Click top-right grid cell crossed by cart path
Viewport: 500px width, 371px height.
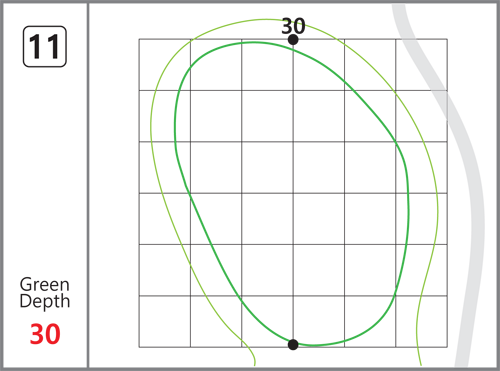[x=422, y=65]
